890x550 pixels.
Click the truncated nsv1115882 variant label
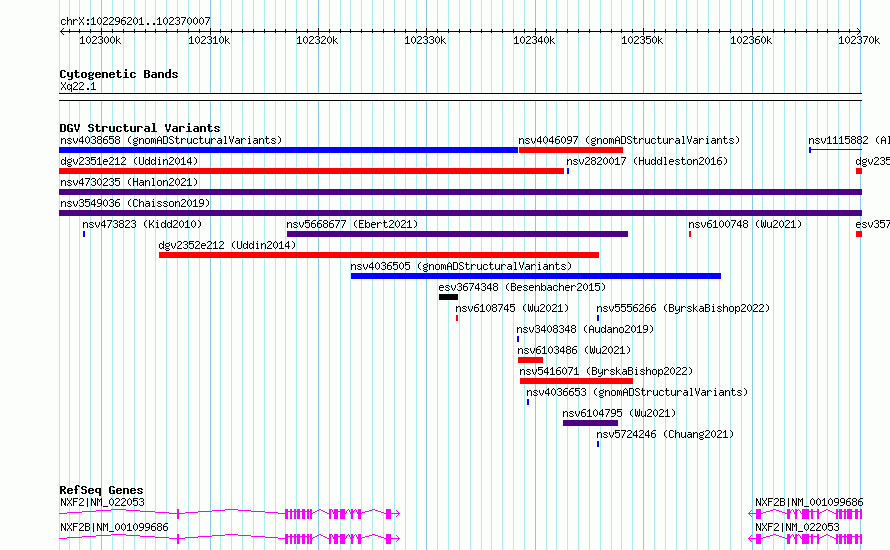[x=849, y=140]
